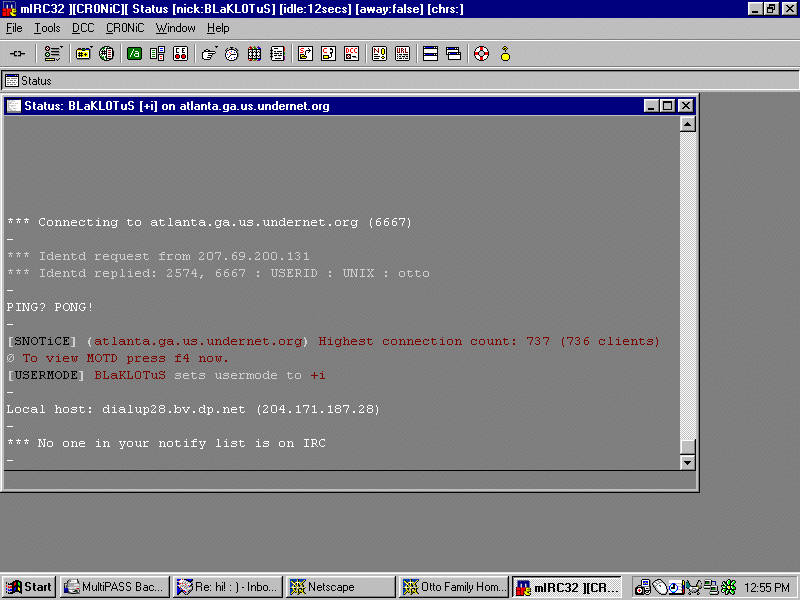Open the Options list toolbar icon

(53, 54)
